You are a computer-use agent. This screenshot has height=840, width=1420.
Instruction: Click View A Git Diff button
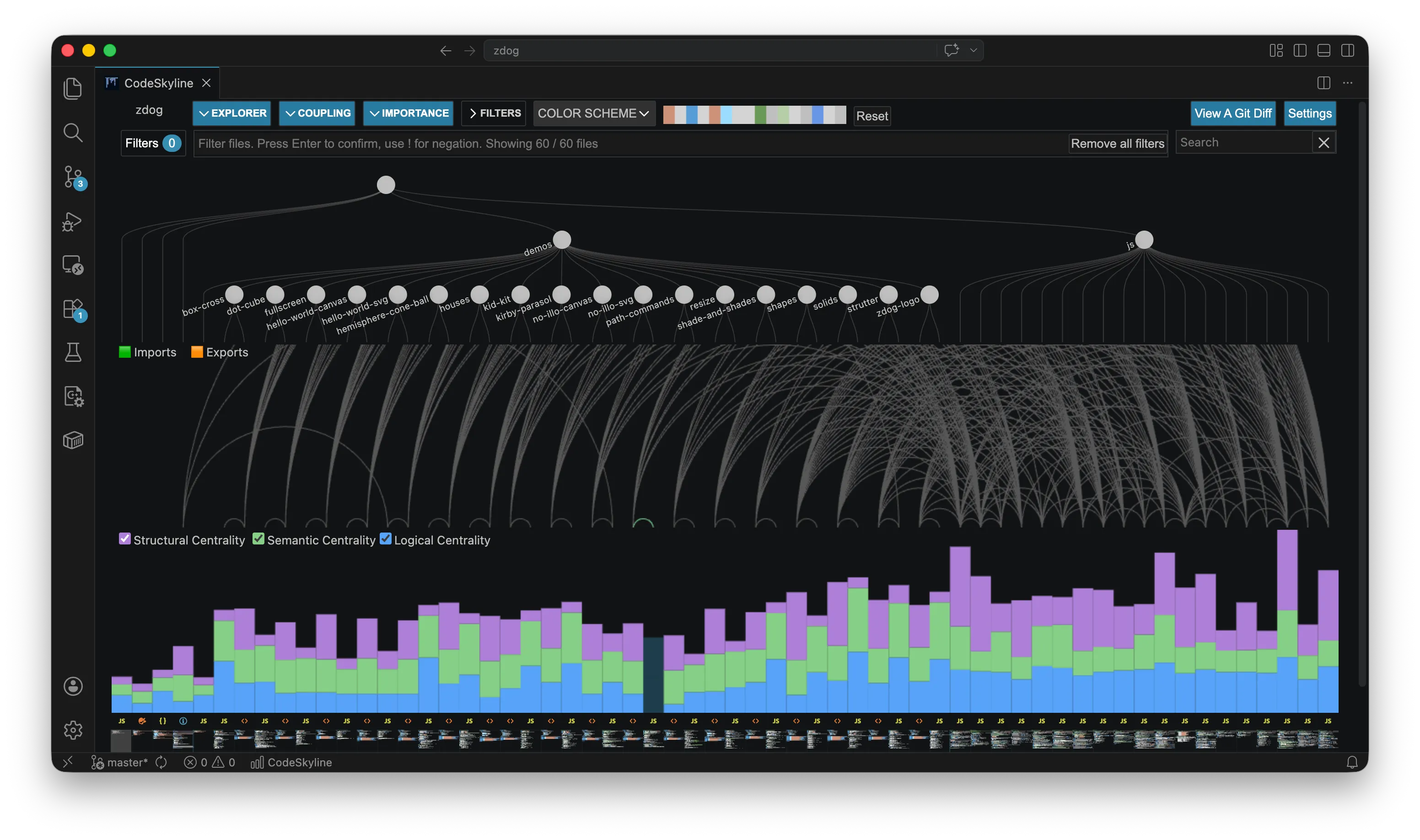click(1233, 113)
